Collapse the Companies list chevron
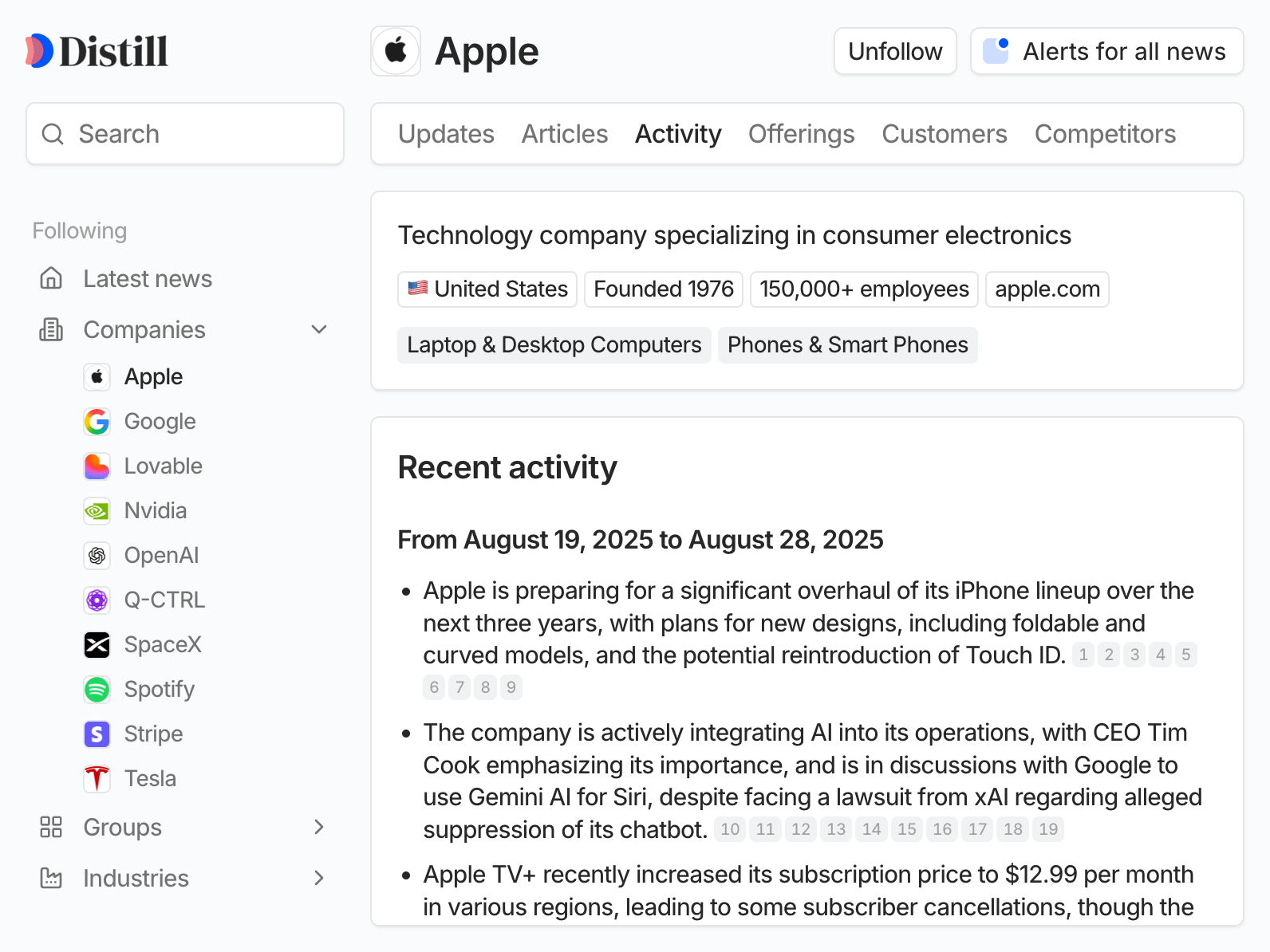Screen dimensions: 1270x952 [x=319, y=329]
